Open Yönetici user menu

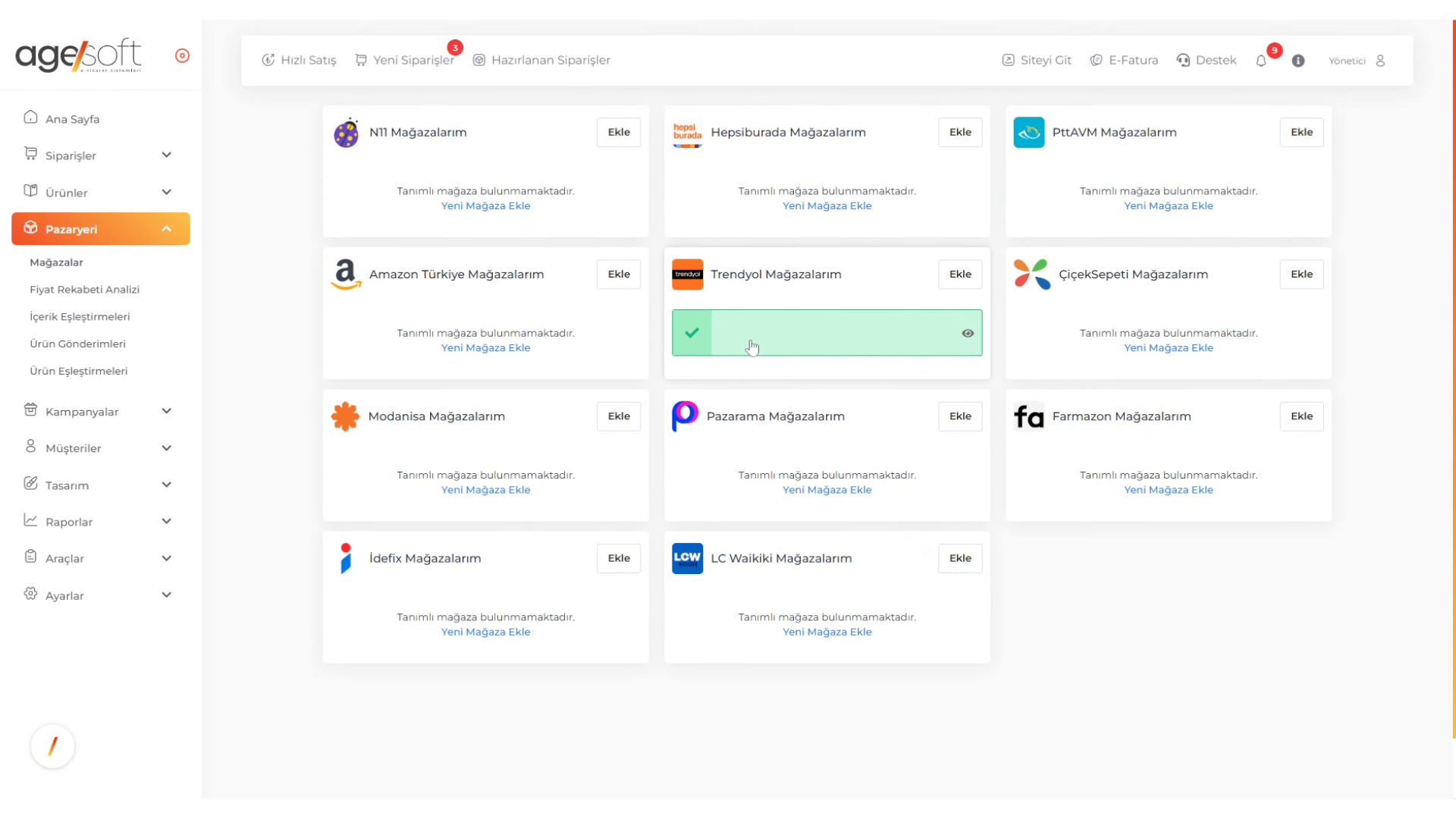tap(1357, 61)
